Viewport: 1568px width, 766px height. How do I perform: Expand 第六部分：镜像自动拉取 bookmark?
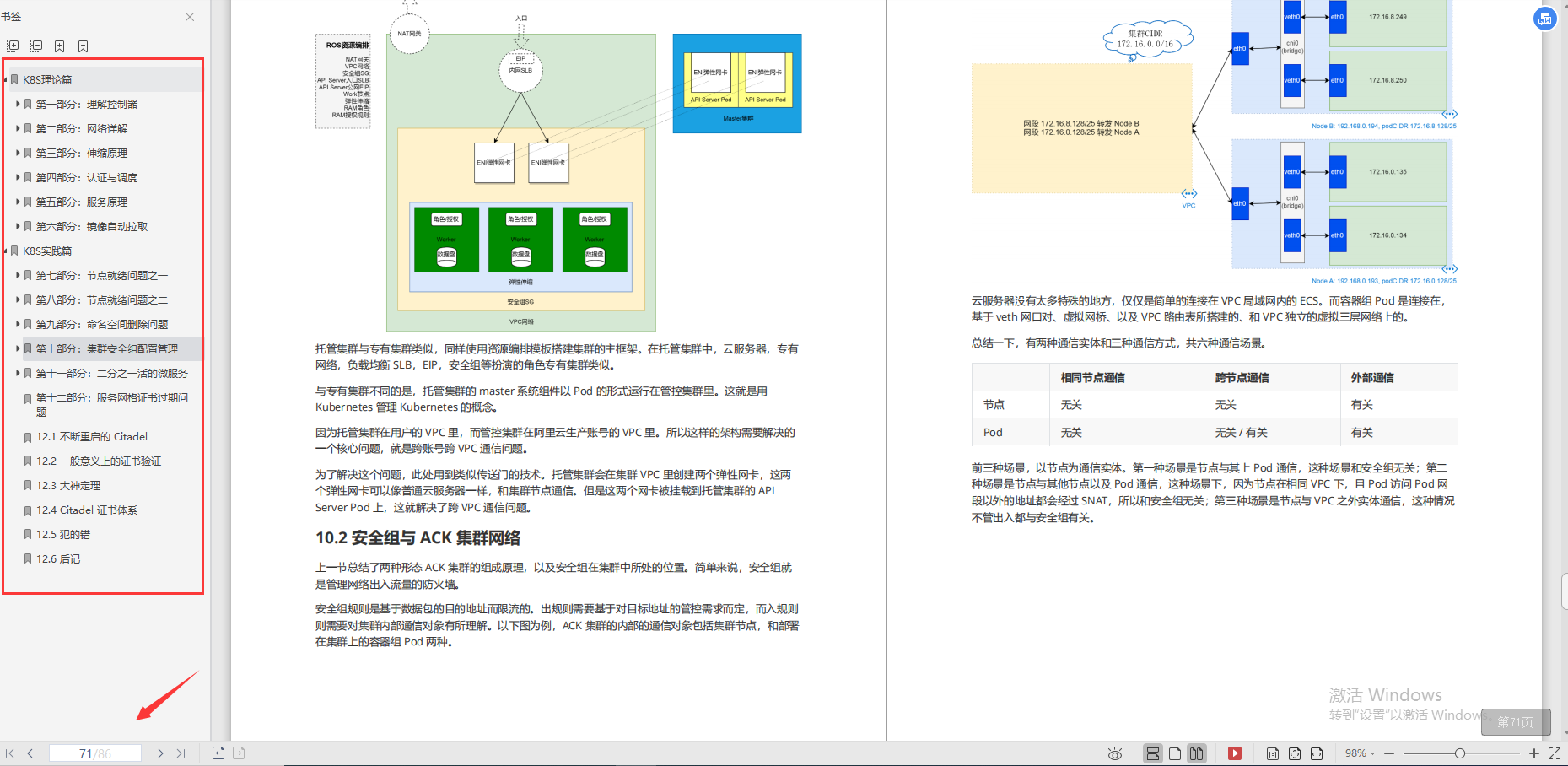point(18,227)
